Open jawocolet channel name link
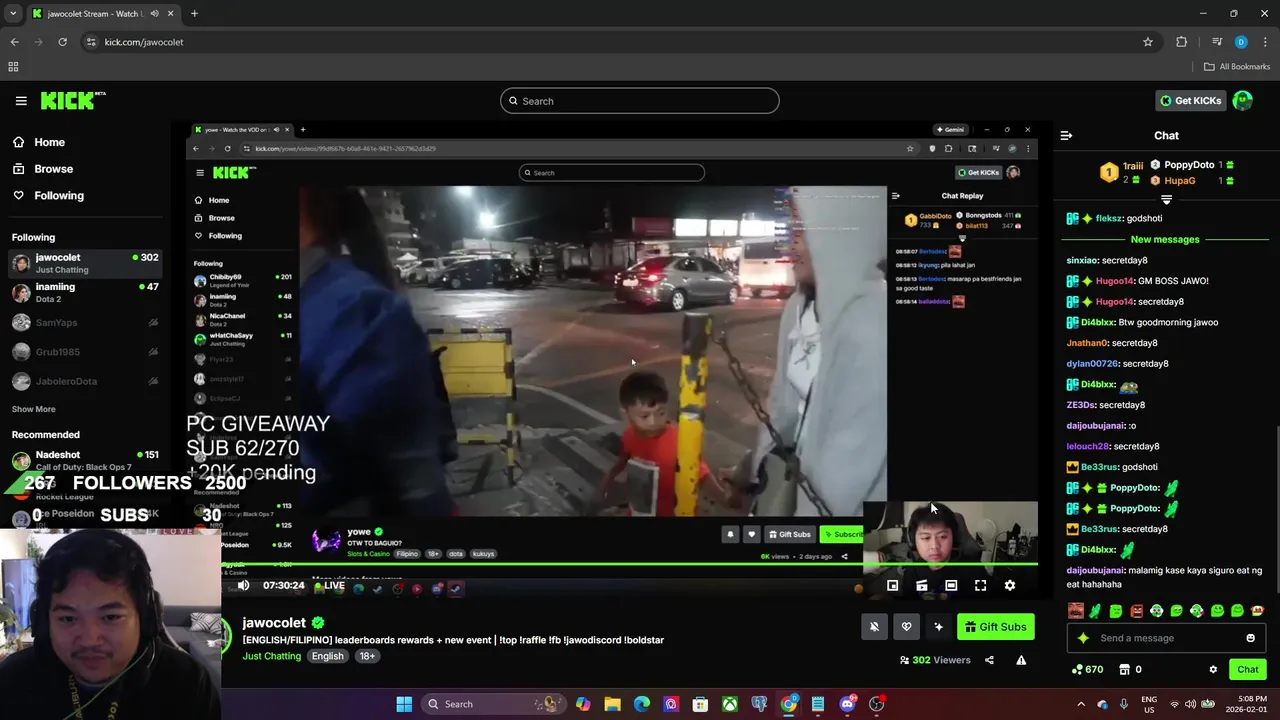 pyautogui.click(x=274, y=623)
